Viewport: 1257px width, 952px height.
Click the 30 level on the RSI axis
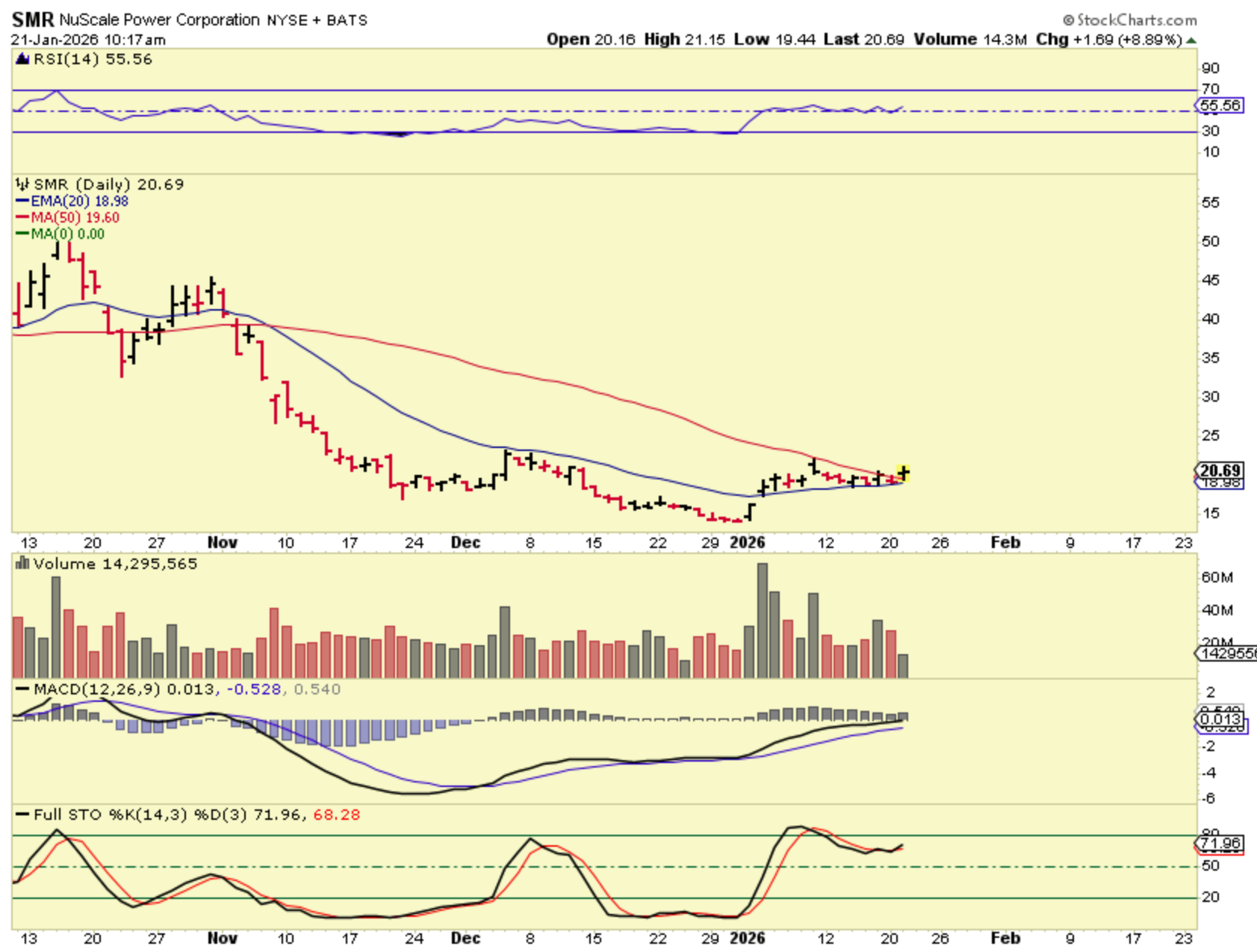pos(1210,131)
